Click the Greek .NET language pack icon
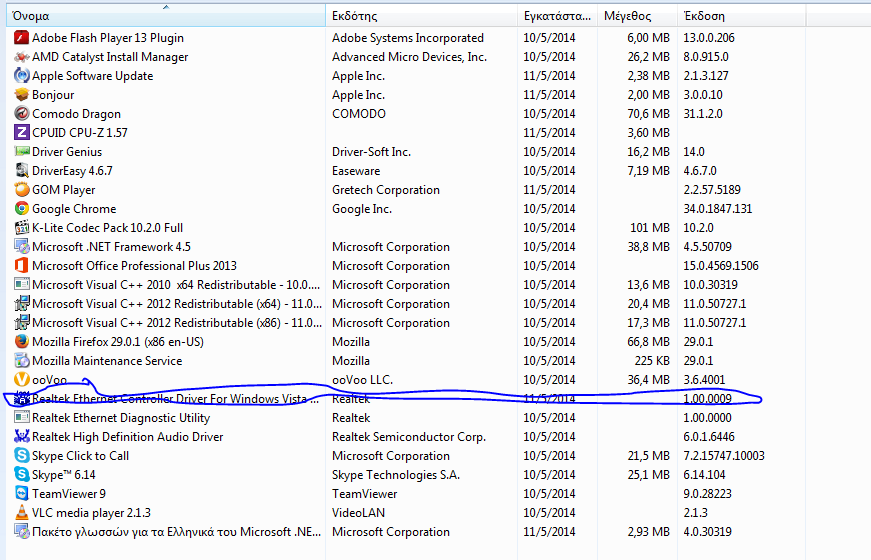Image resolution: width=871 pixels, height=560 pixels. pos(22,532)
